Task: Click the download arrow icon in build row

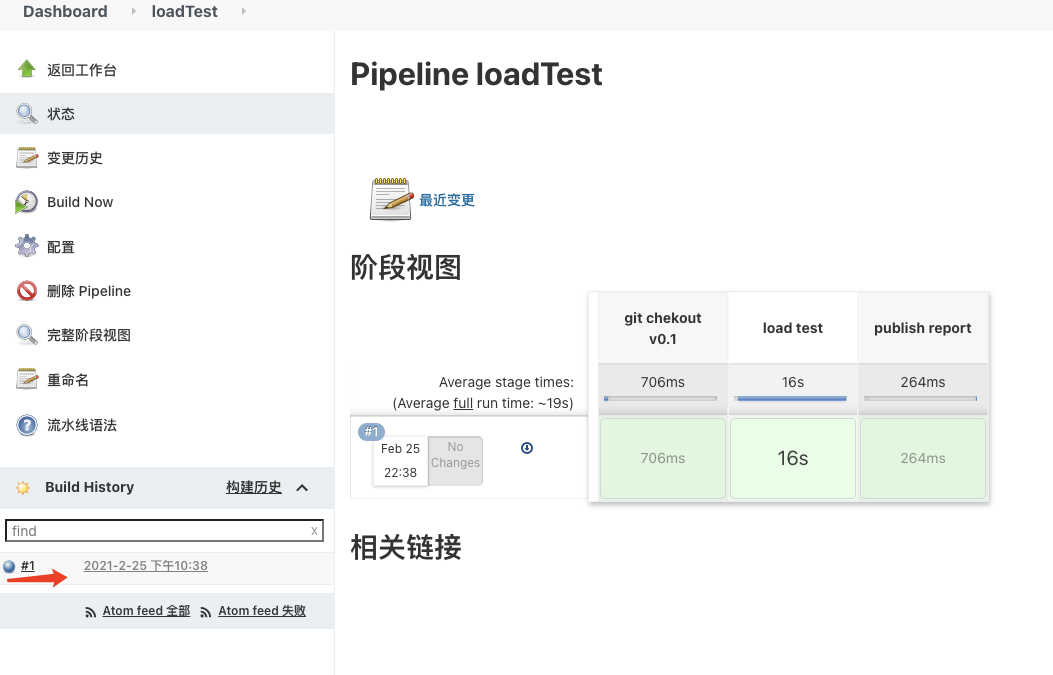Action: (x=527, y=448)
